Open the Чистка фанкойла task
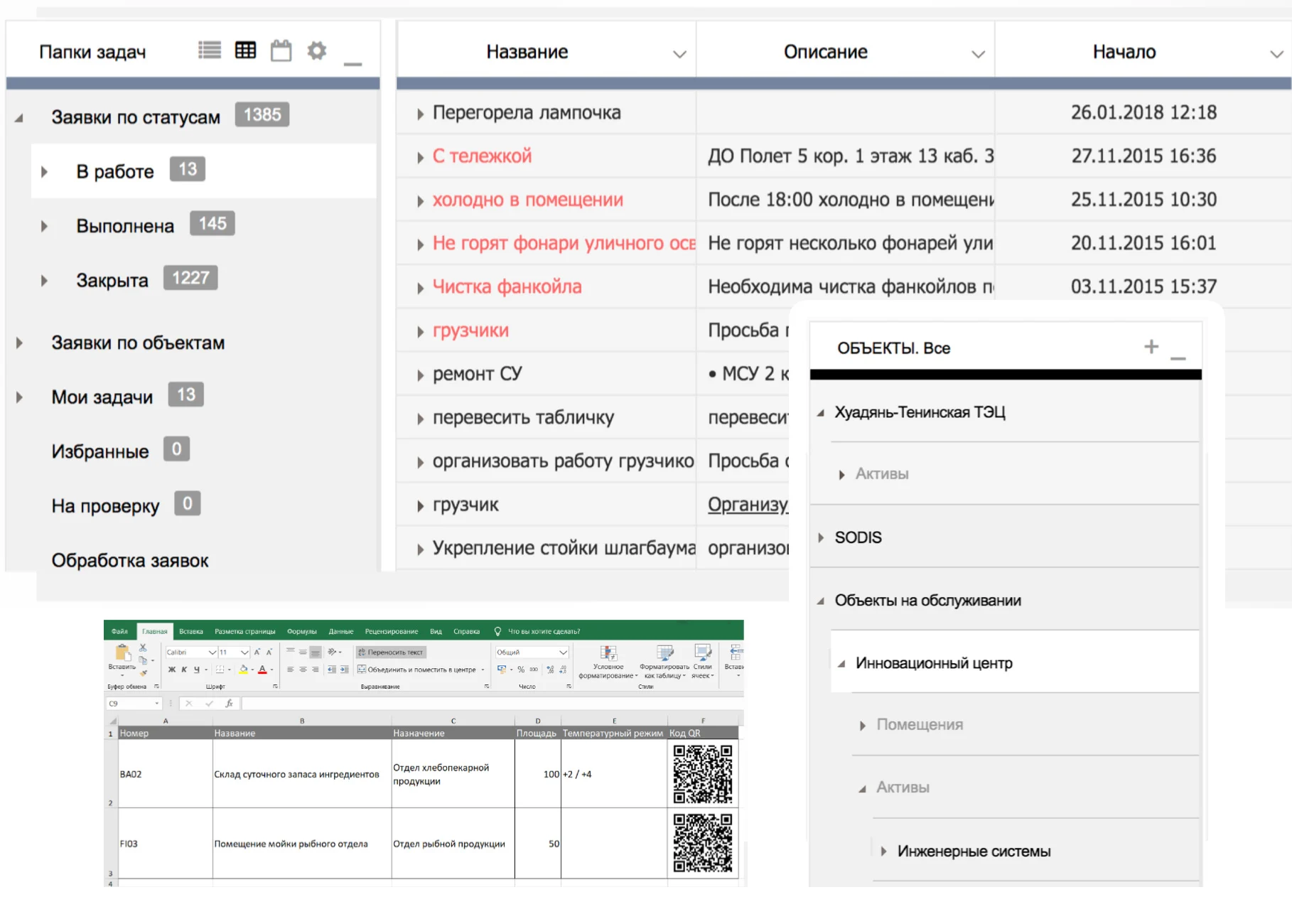 point(507,286)
